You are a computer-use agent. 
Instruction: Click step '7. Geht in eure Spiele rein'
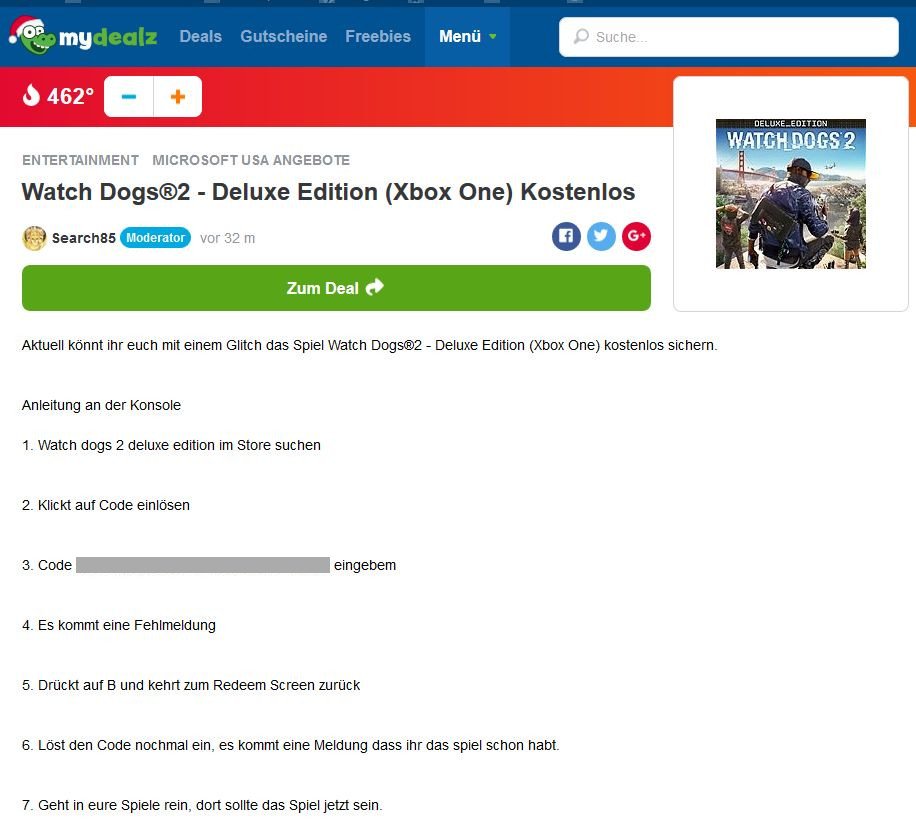click(202, 805)
